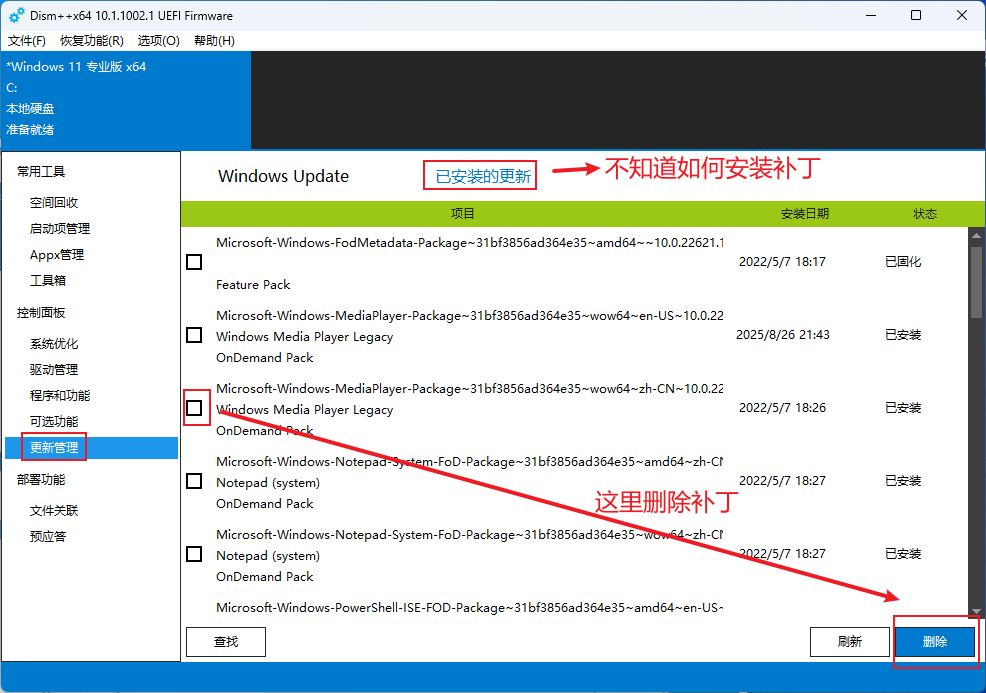Enable the Notepad amd64 package checkbox
Image resolution: width=986 pixels, height=693 pixels.
click(x=194, y=481)
